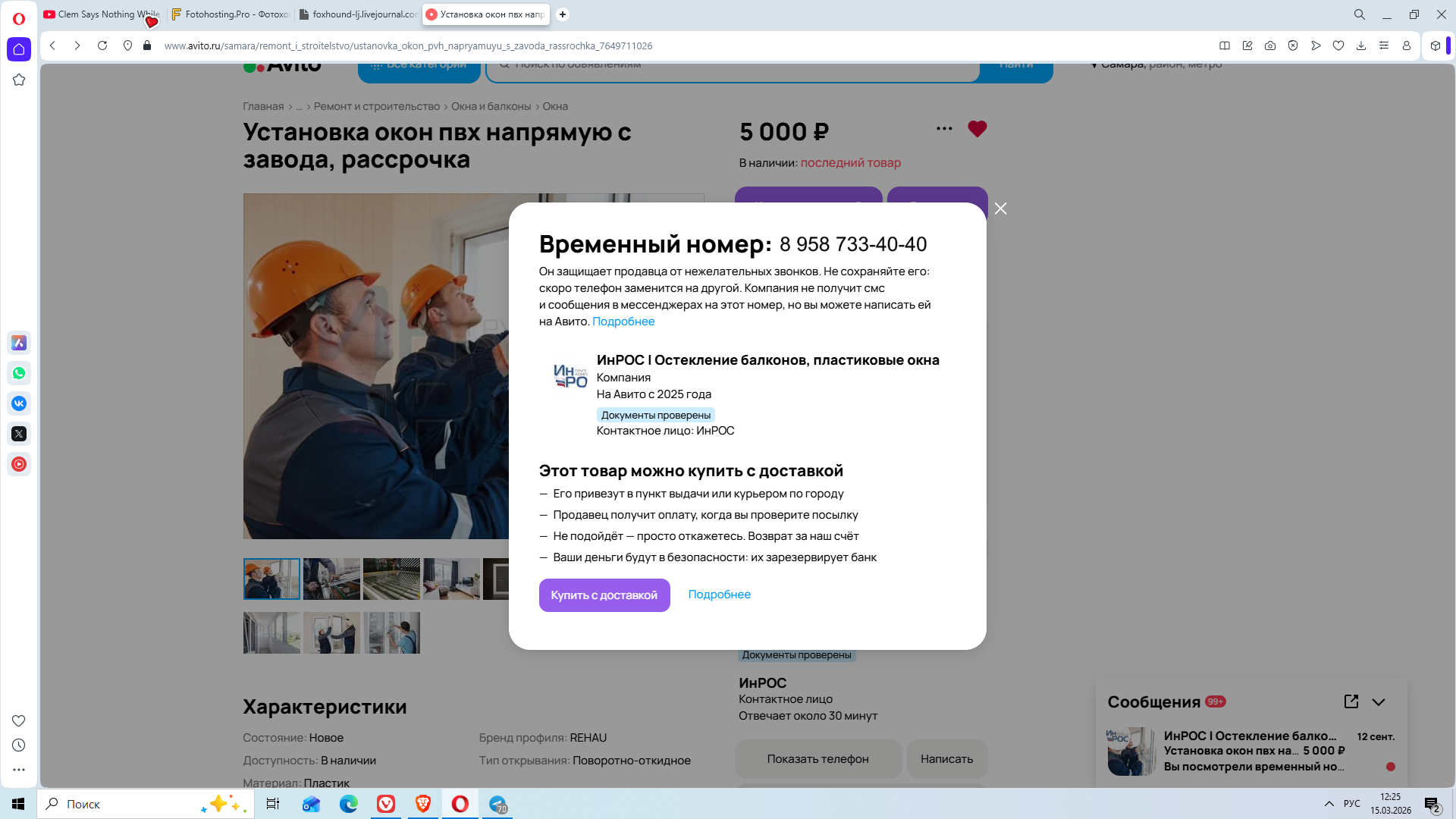The height and width of the screenshot is (819, 1456).
Task: Open ИнРОС conversation in messages panel
Action: (1251, 751)
